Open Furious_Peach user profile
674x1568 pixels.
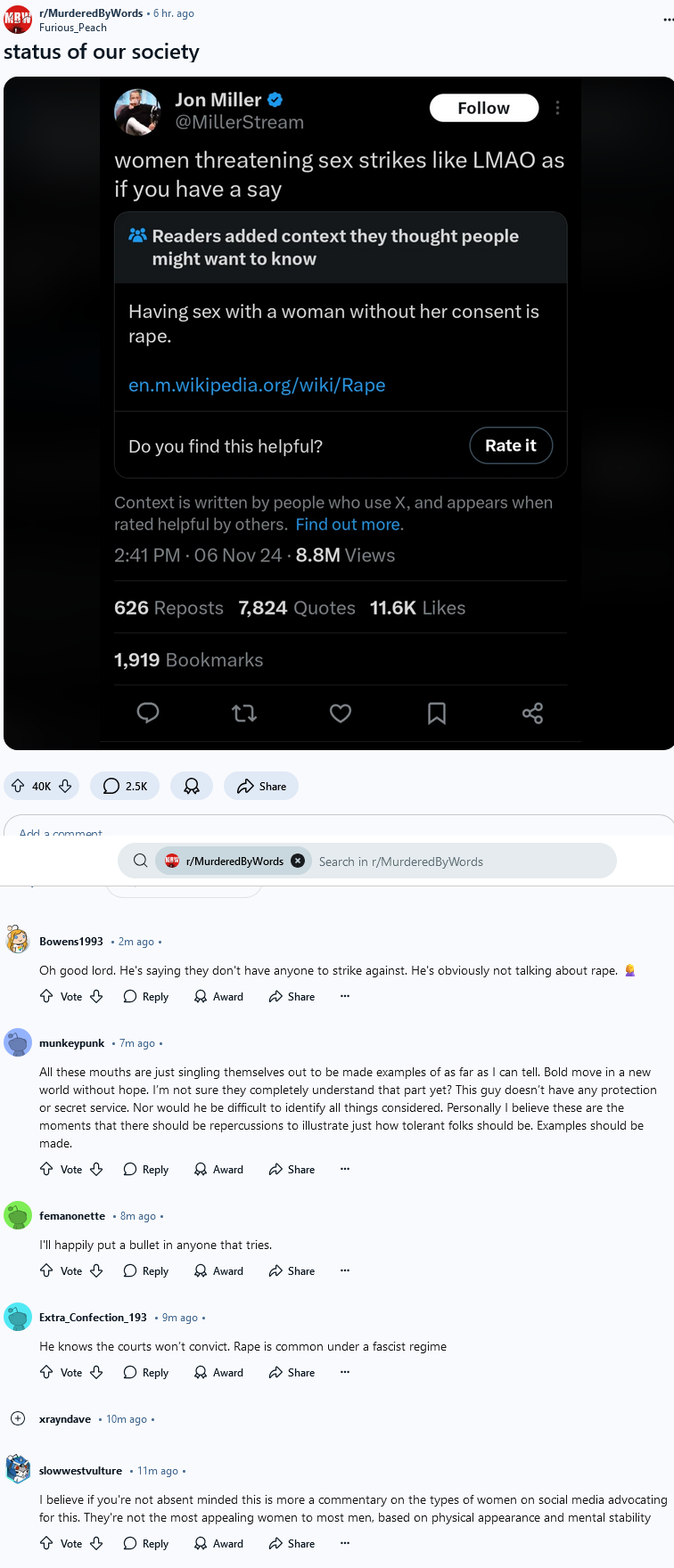(73, 28)
